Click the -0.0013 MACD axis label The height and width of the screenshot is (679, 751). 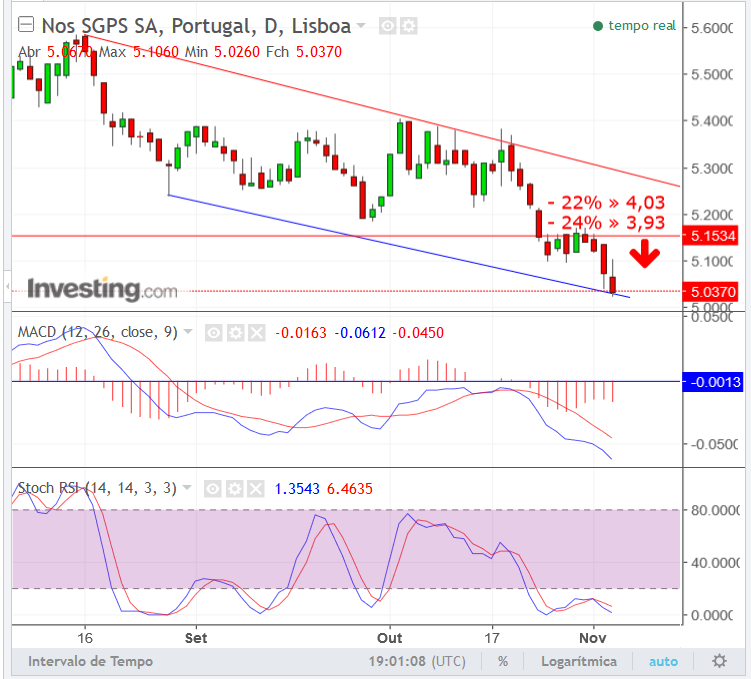click(712, 382)
